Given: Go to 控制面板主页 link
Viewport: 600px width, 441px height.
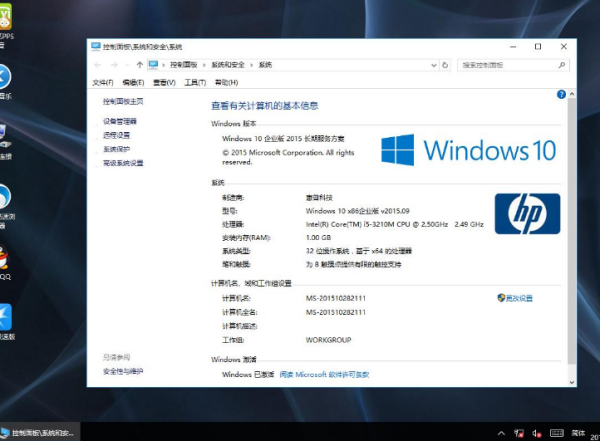Looking at the screenshot, I should [x=123, y=101].
